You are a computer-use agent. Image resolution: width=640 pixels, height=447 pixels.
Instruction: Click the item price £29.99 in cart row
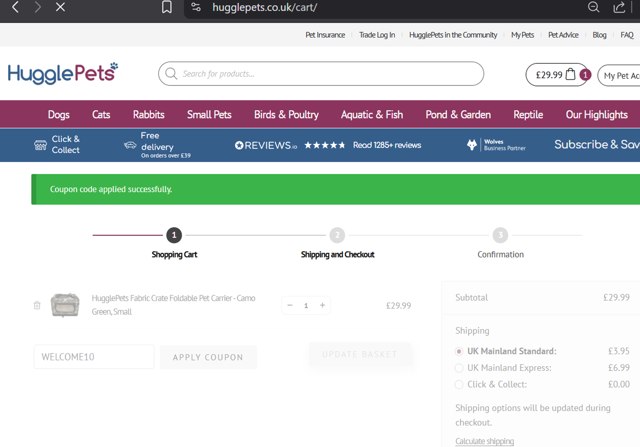pyautogui.click(x=398, y=306)
